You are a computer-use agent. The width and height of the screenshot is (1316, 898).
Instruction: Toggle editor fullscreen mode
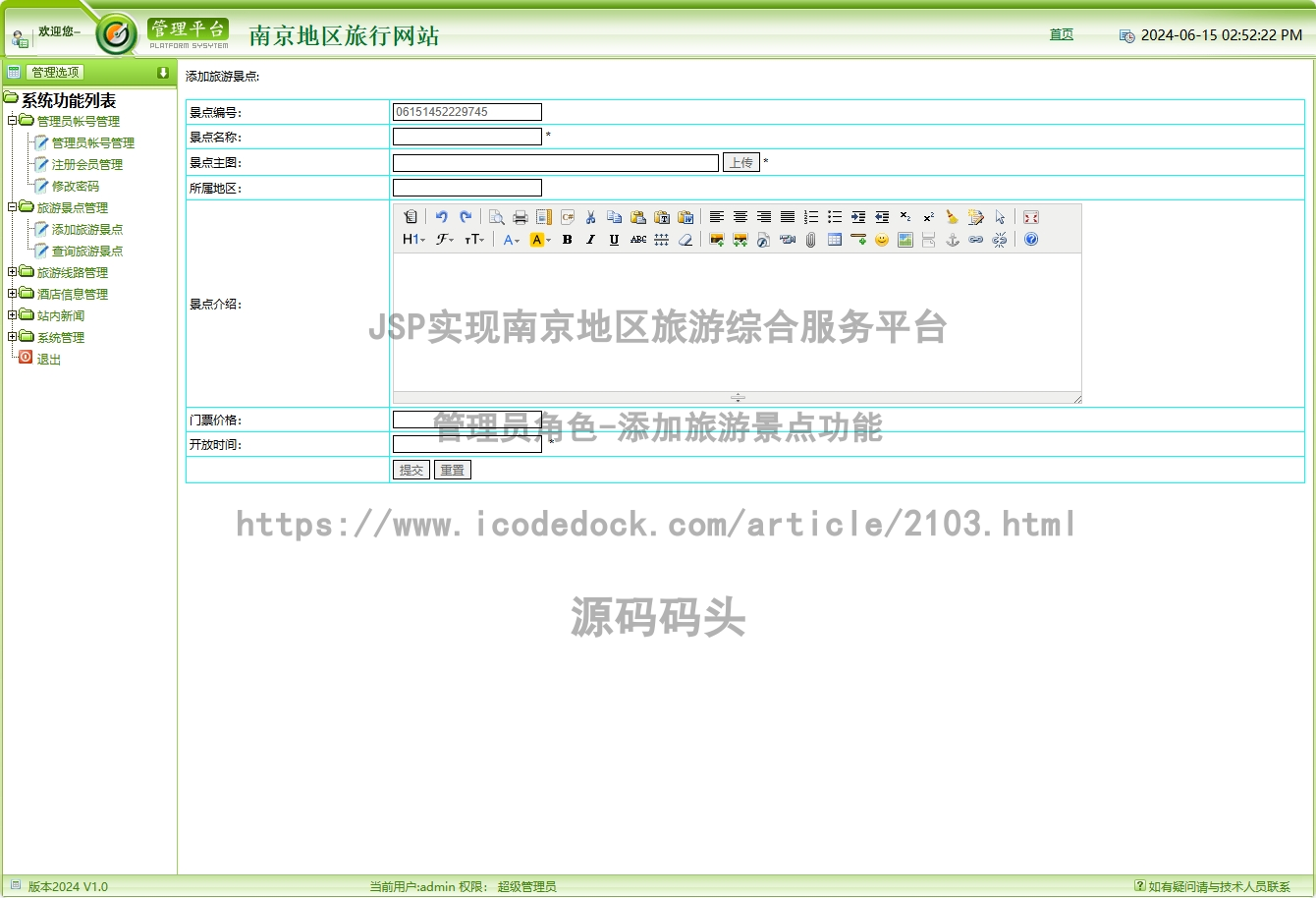tap(1031, 217)
